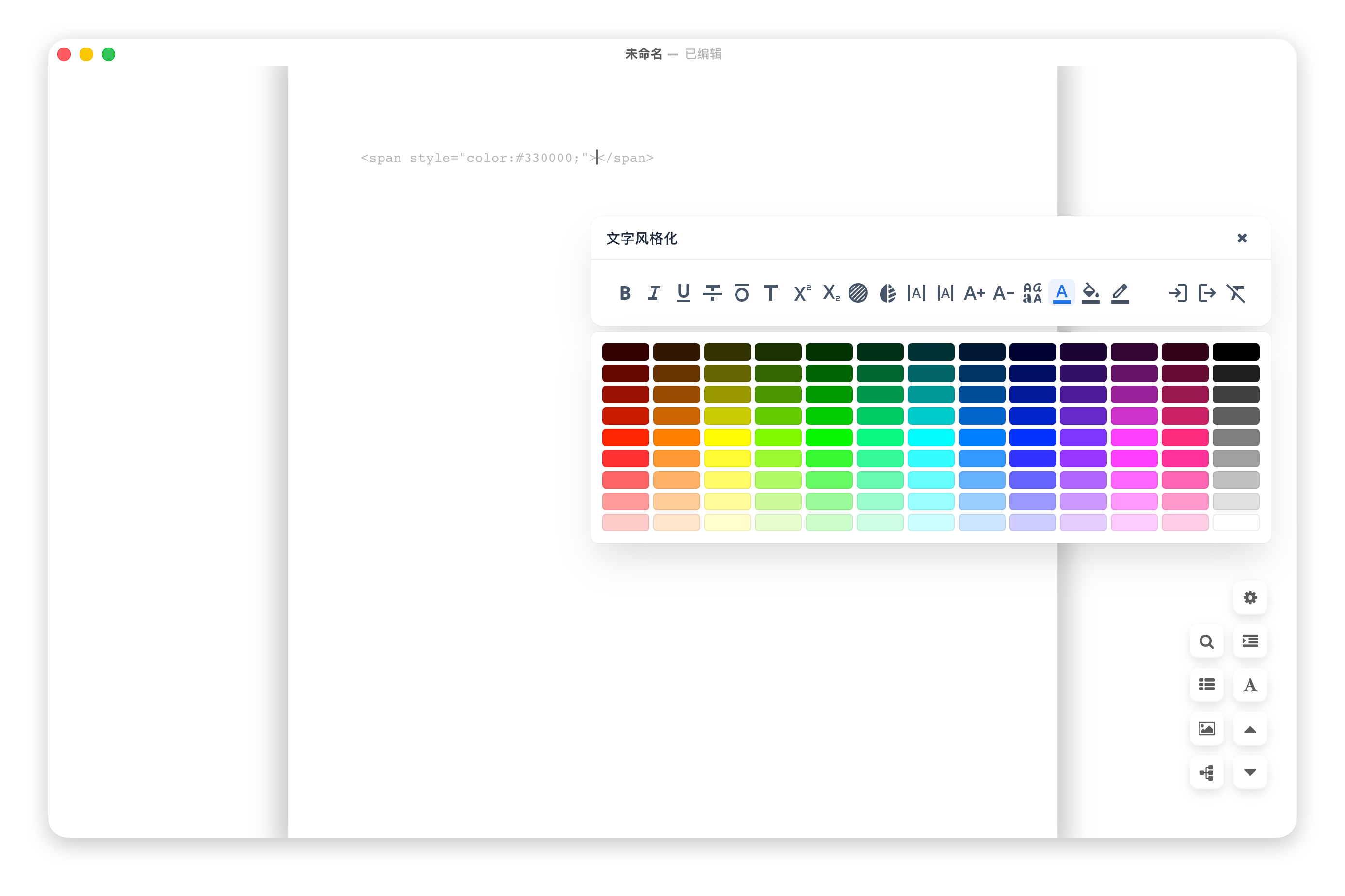The height and width of the screenshot is (896, 1345).
Task: Click the indent outline button
Action: point(1250,641)
